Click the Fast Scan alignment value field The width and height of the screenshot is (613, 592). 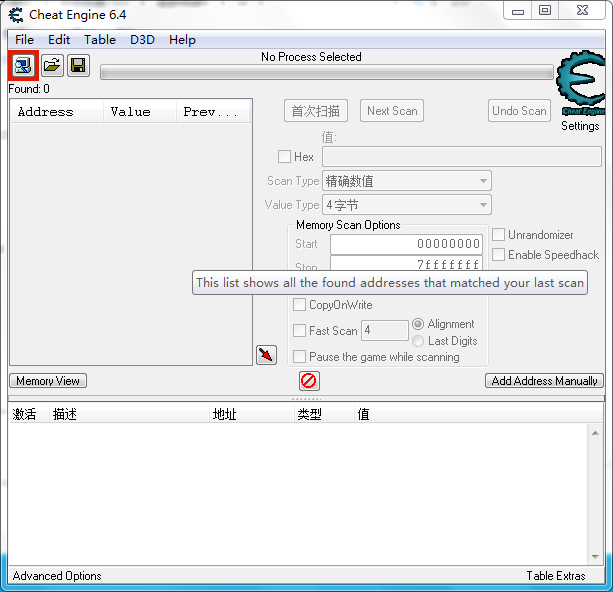pyautogui.click(x=385, y=330)
